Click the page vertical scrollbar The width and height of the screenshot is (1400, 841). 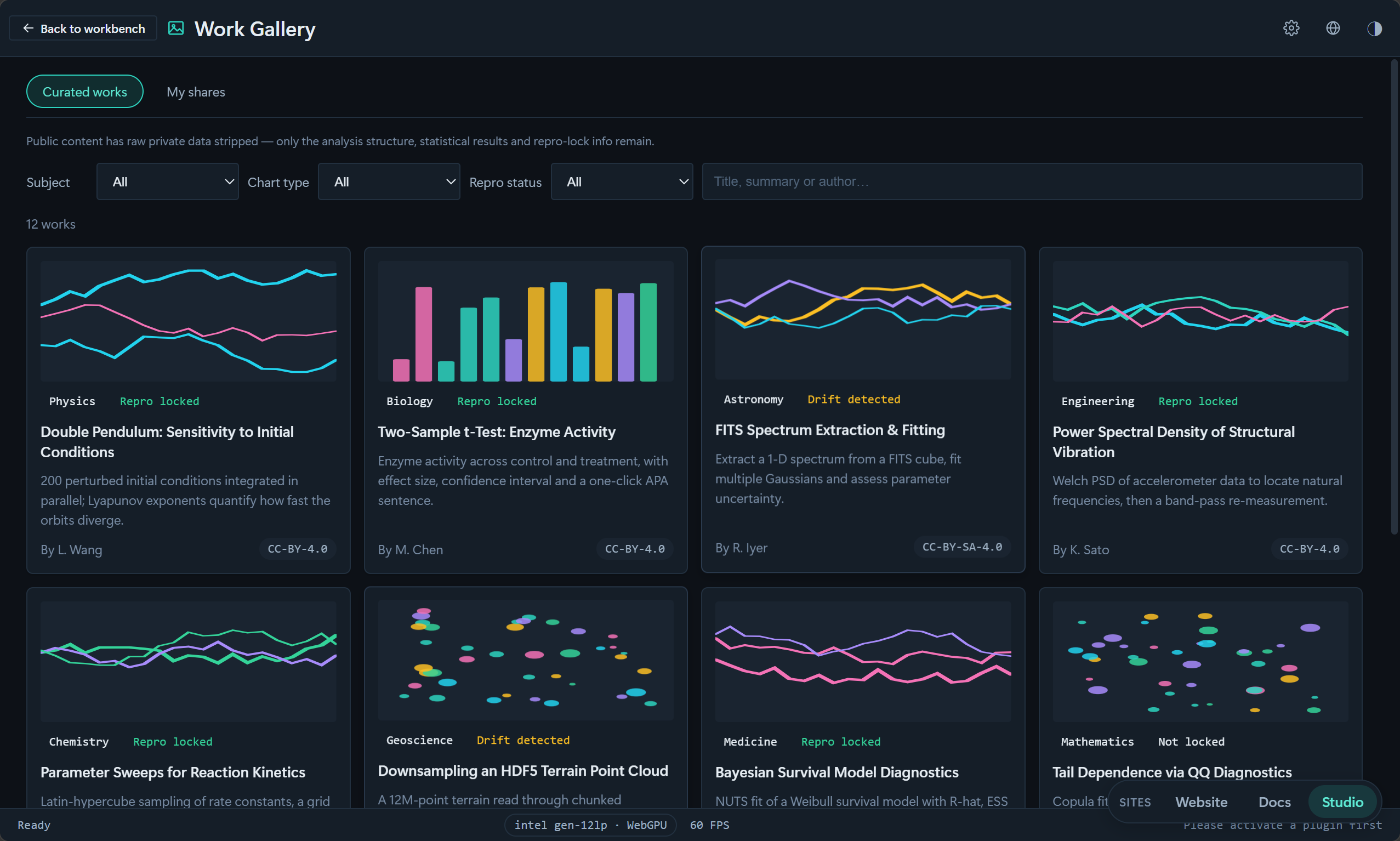(1395, 296)
